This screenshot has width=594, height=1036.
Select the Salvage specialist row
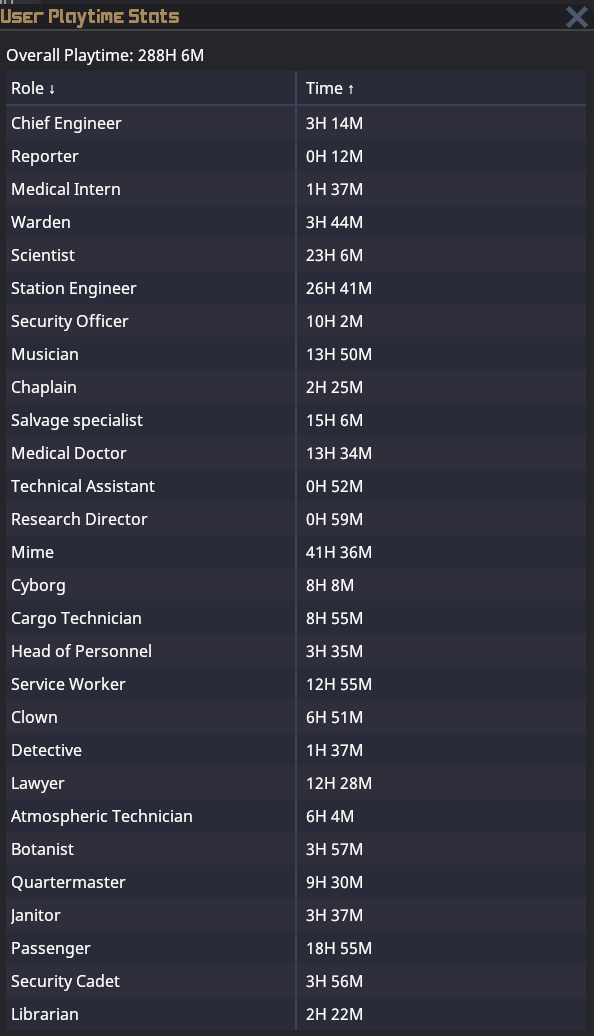(x=296, y=420)
